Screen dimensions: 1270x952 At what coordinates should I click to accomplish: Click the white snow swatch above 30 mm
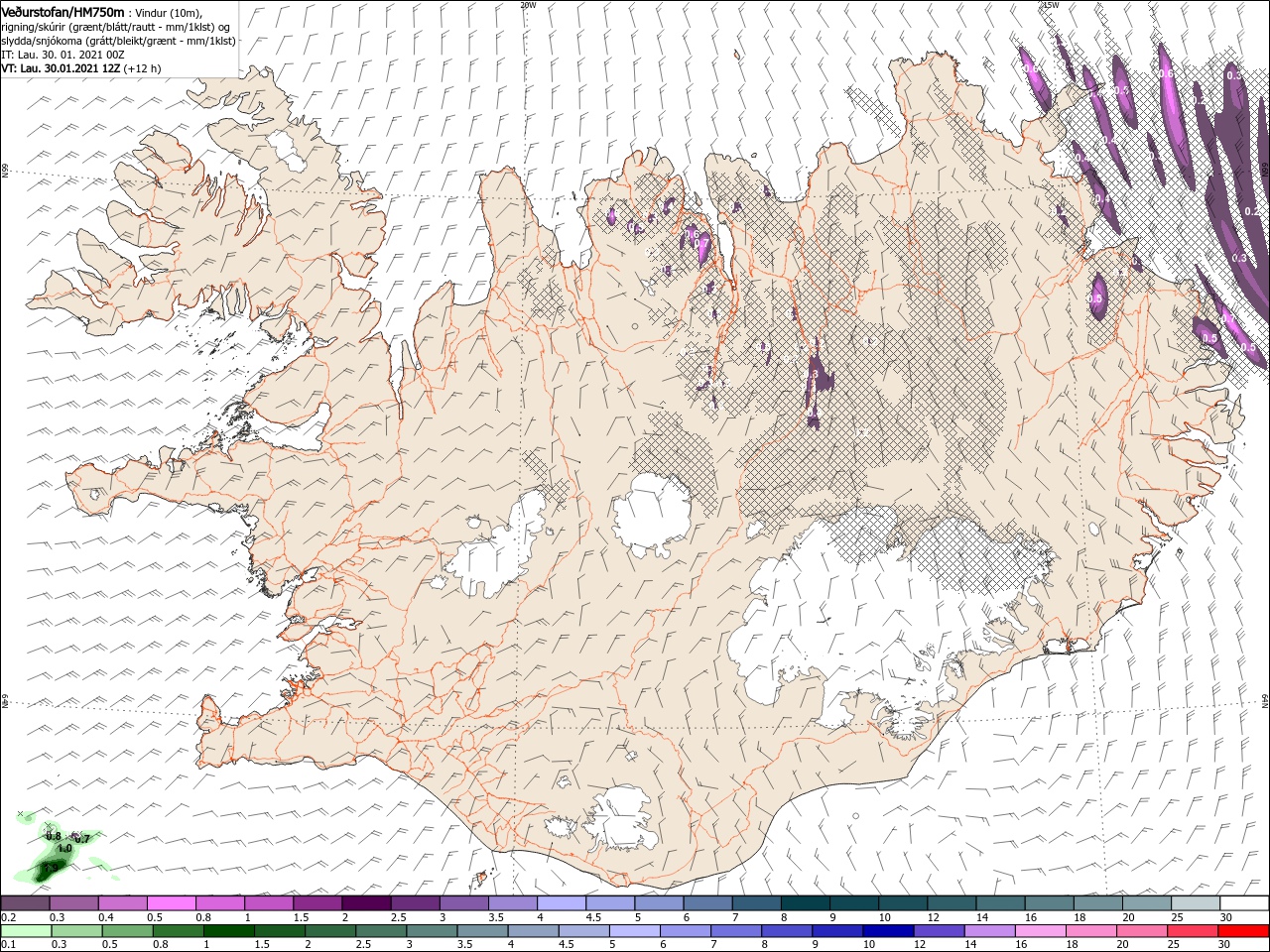[x=1242, y=902]
